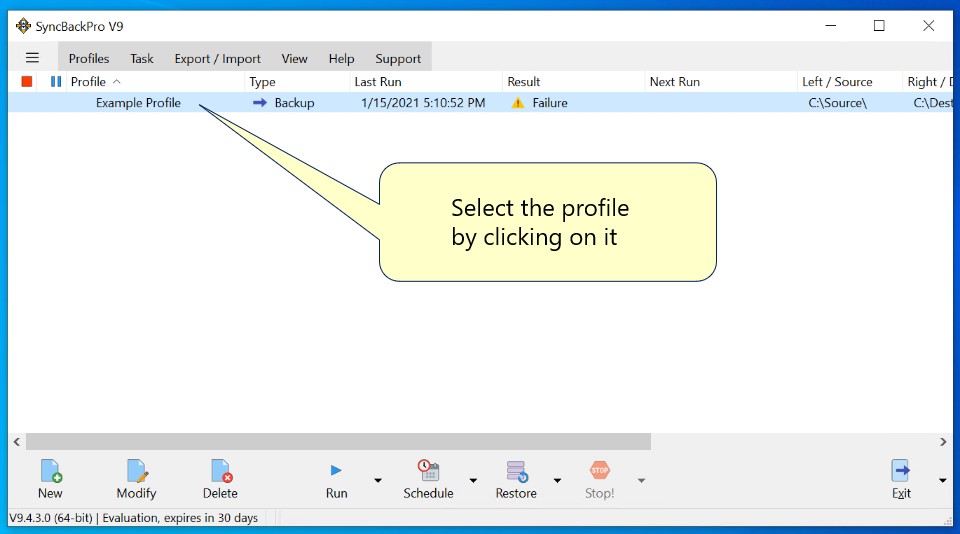Maximize the SyncBackPro window

coord(879,26)
